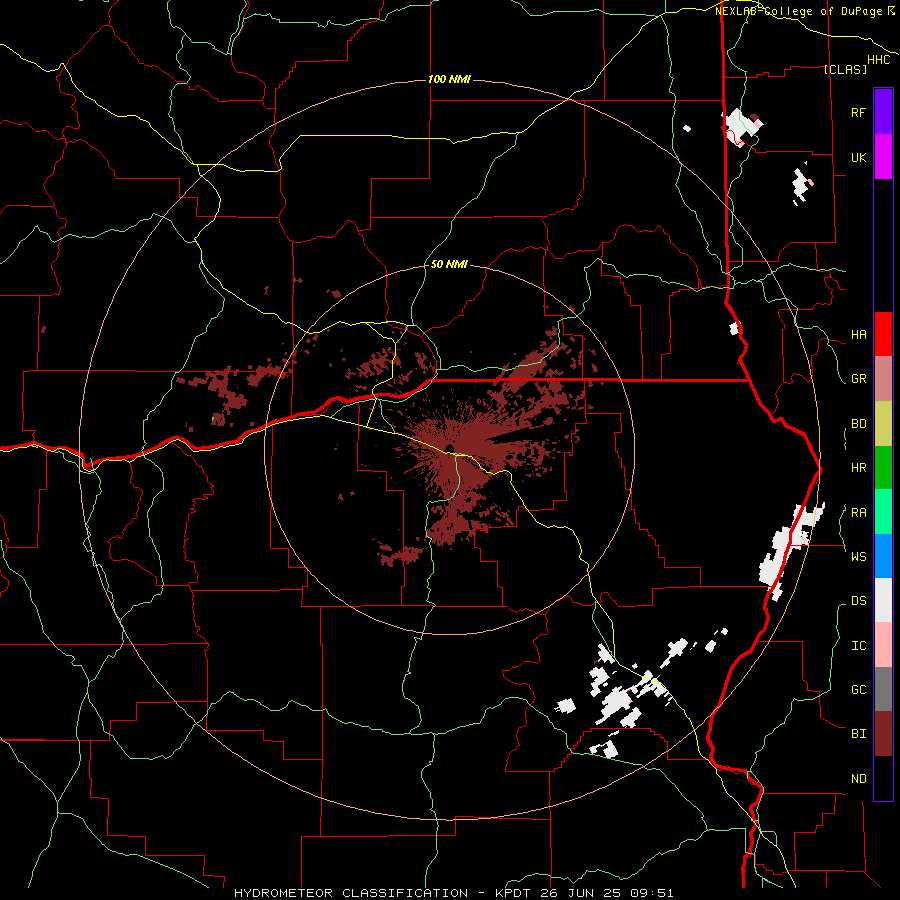The height and width of the screenshot is (900, 900).
Task: Click the UK magenta legend swatch
Action: pyautogui.click(x=883, y=157)
